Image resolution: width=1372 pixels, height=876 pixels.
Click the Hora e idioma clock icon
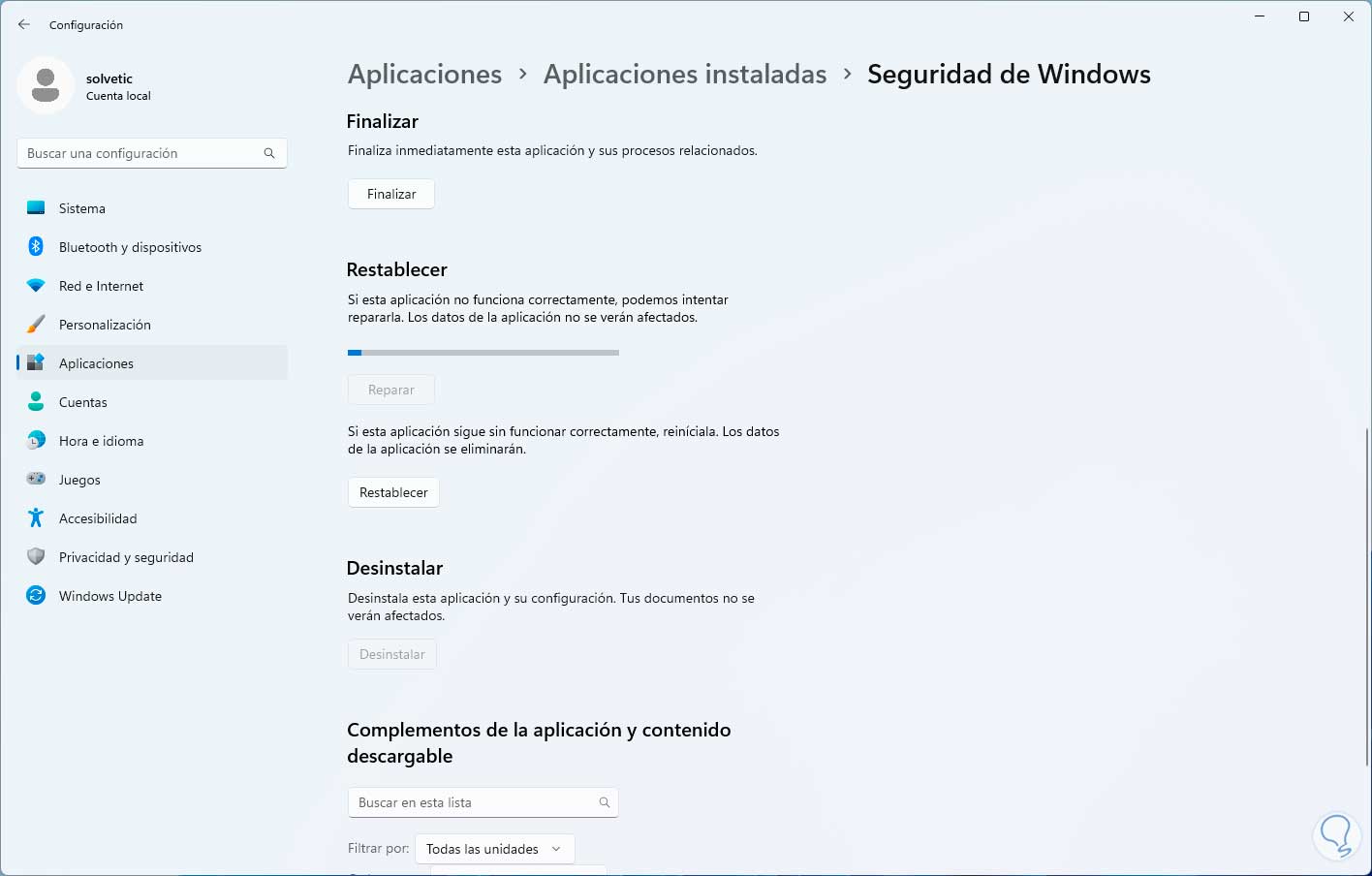(36, 441)
